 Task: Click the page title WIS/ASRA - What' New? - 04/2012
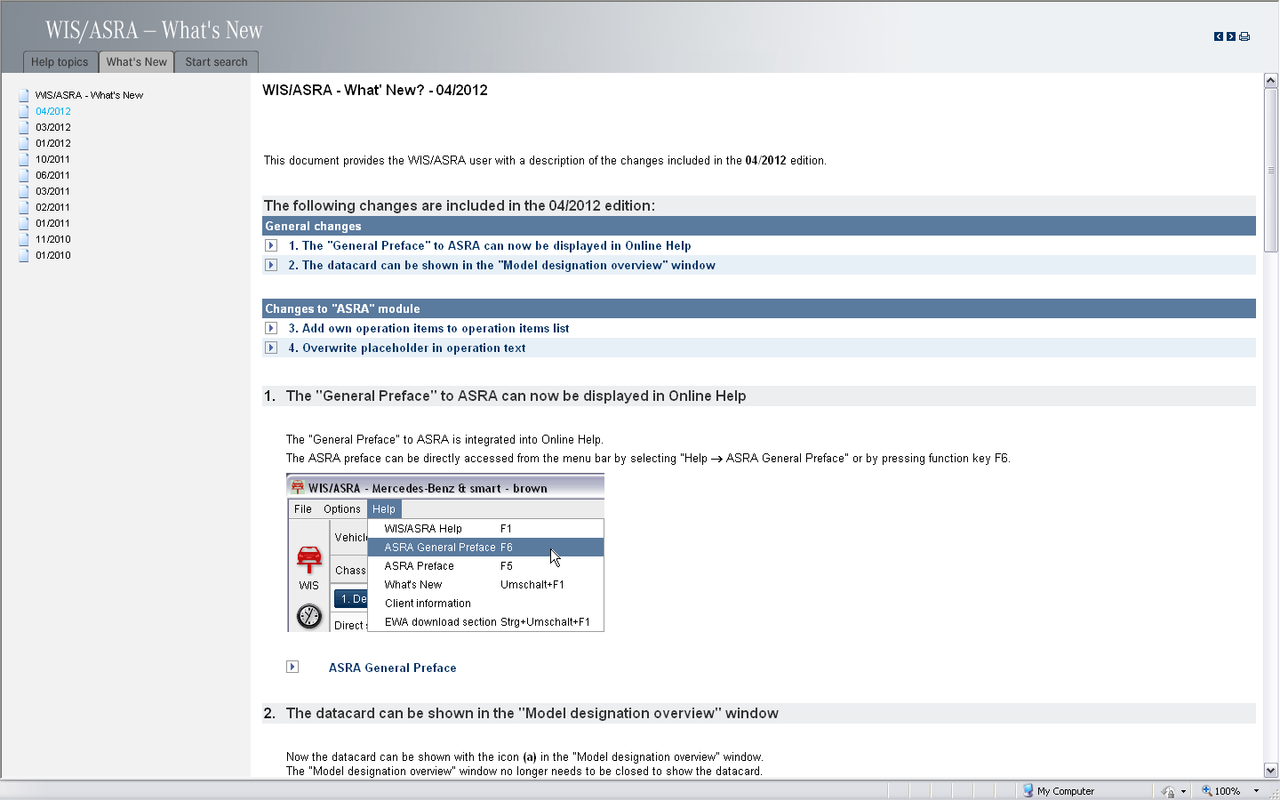[x=375, y=90]
